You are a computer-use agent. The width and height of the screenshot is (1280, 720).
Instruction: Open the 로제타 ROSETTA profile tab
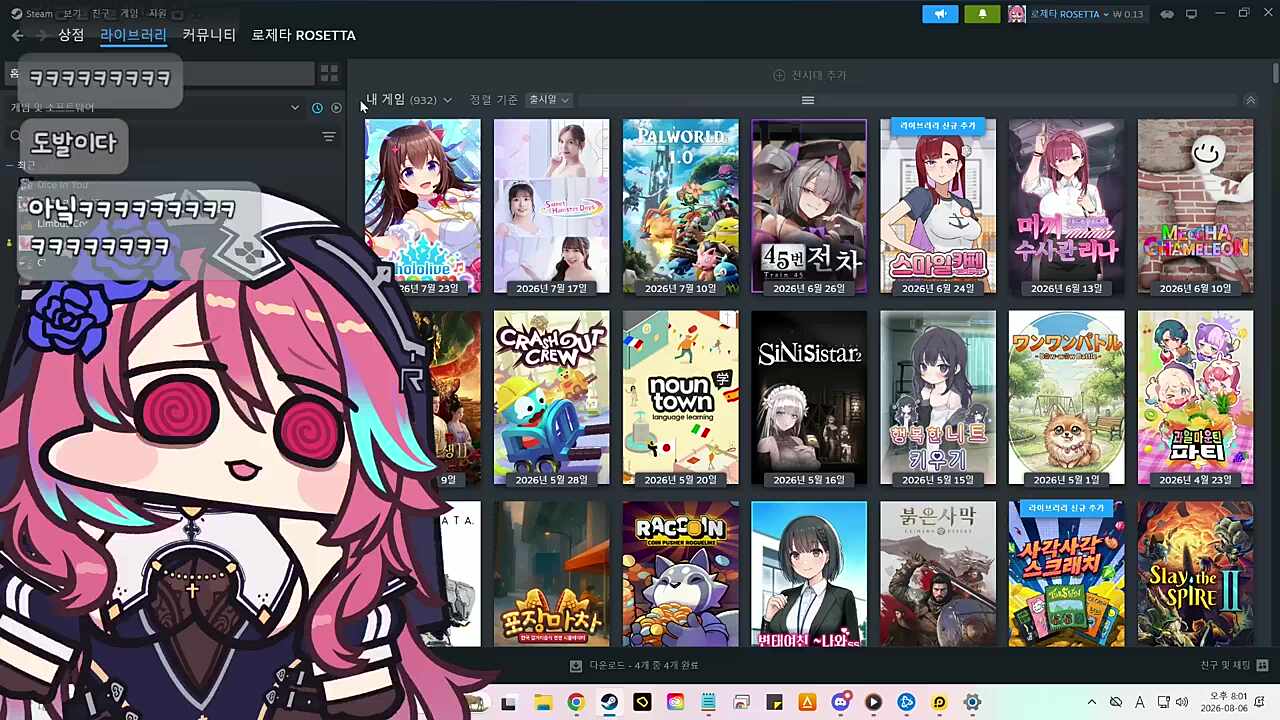pos(303,35)
